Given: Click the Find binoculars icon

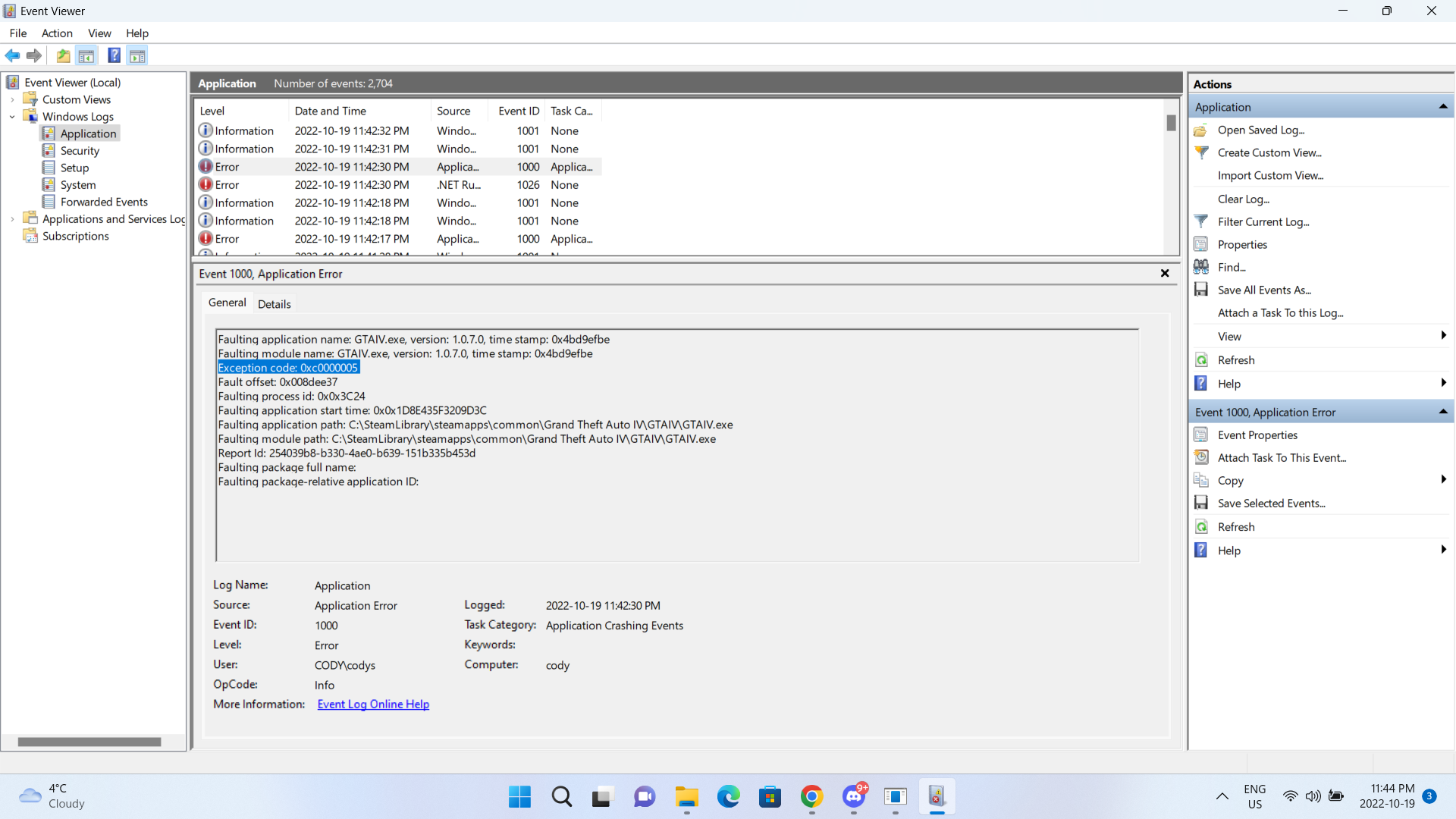Looking at the screenshot, I should click(x=1201, y=267).
